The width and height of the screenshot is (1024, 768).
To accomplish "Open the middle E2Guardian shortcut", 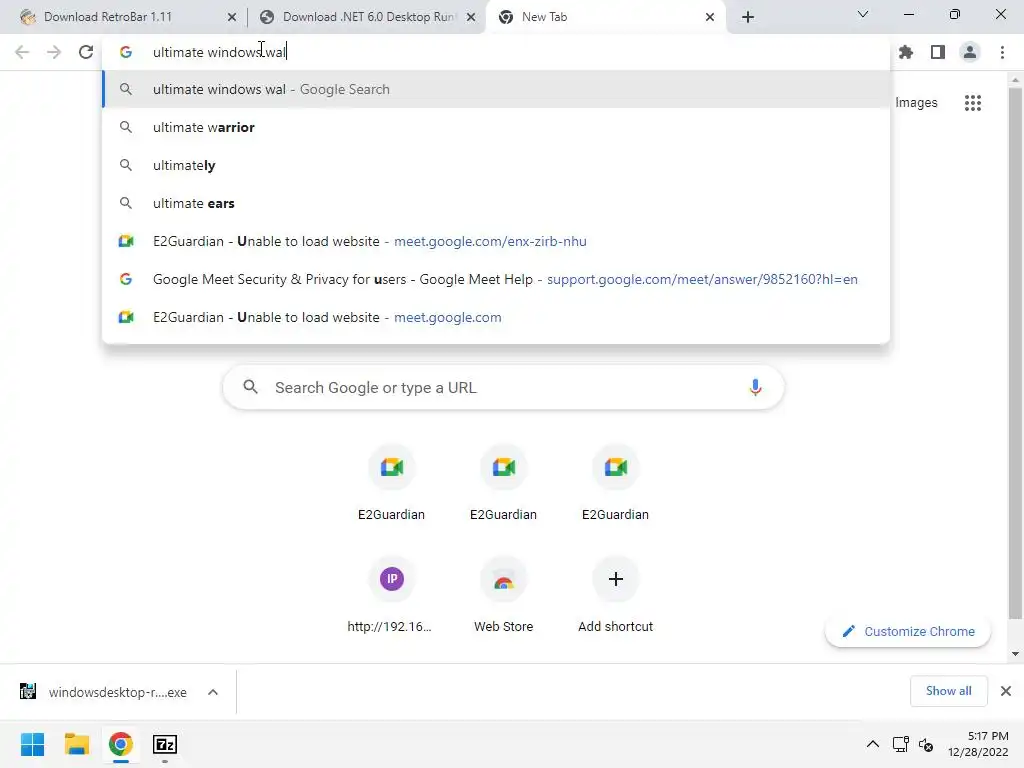I will tap(504, 483).
